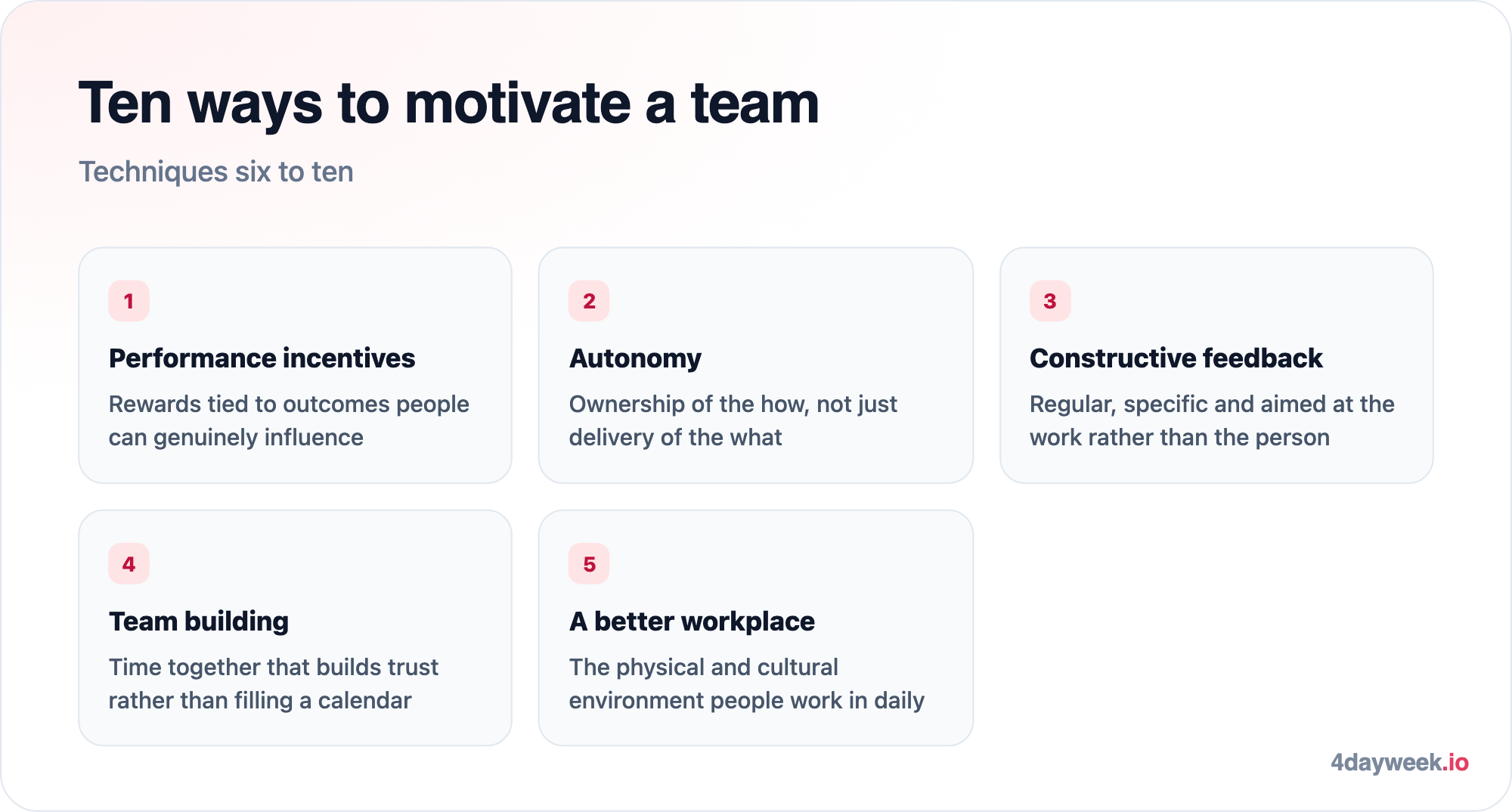Click 'Rewards tied to outcomes' description text

(x=289, y=420)
